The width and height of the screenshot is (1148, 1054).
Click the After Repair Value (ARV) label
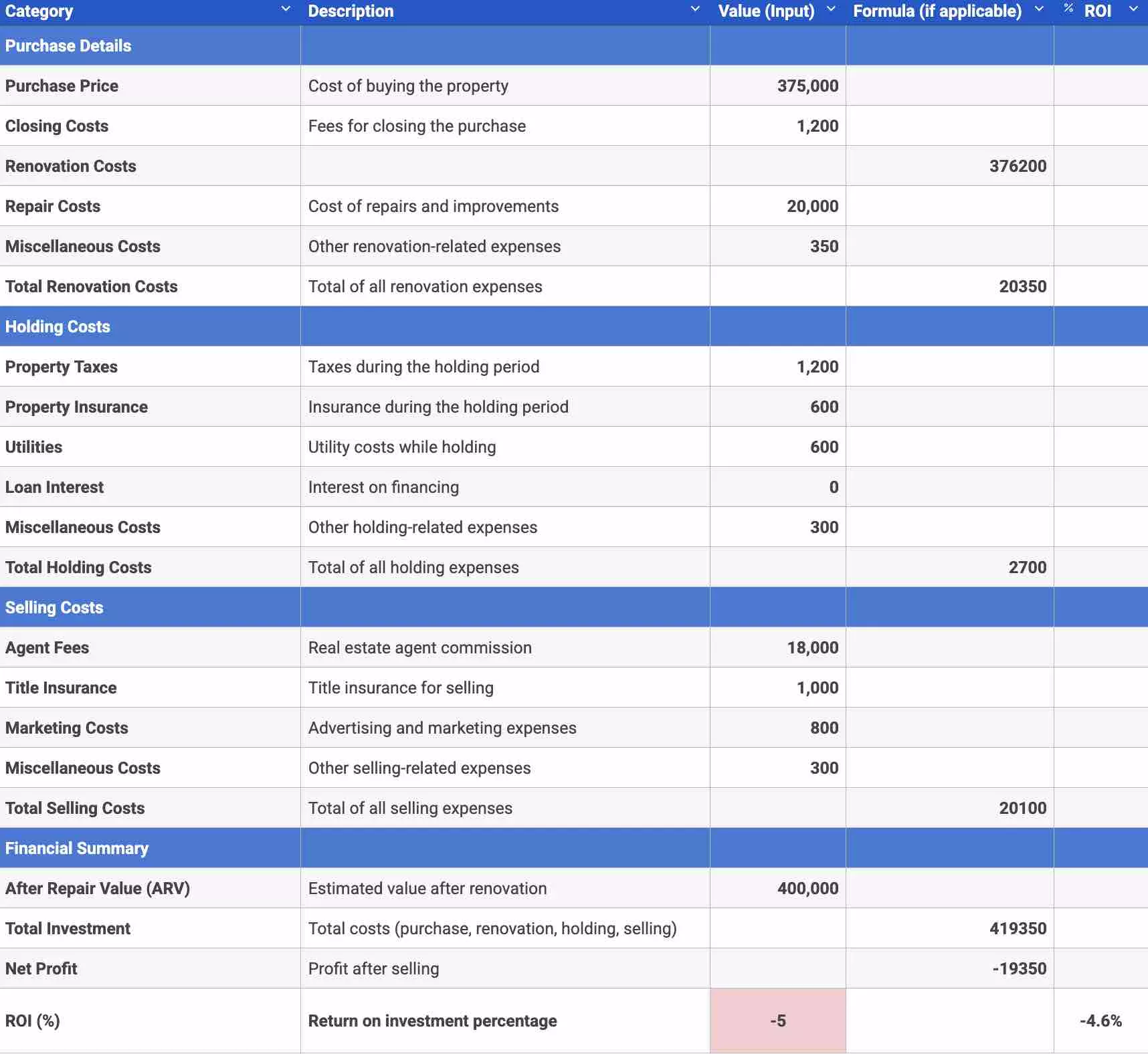(98, 888)
